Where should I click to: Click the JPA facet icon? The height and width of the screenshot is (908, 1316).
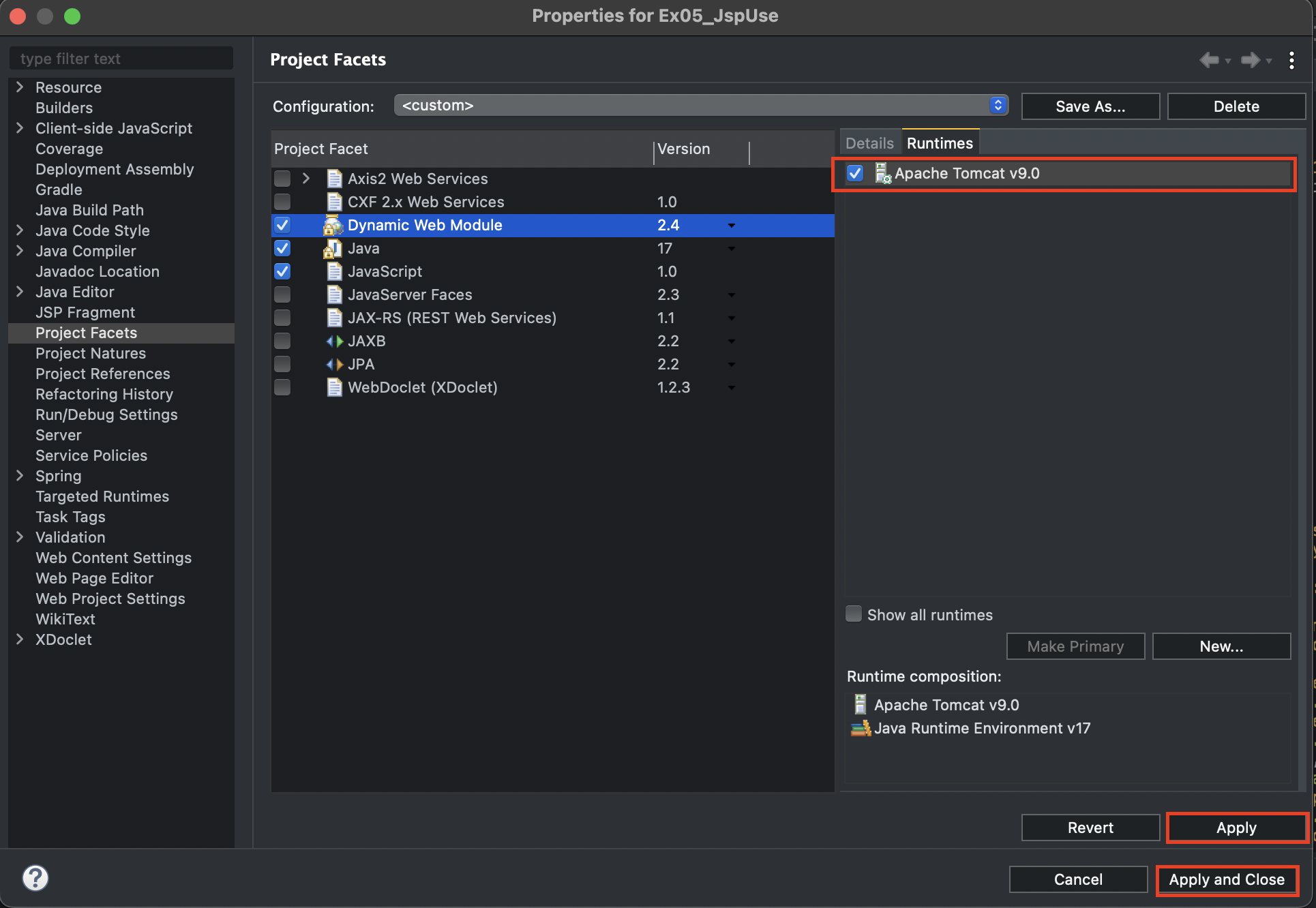pyautogui.click(x=334, y=364)
